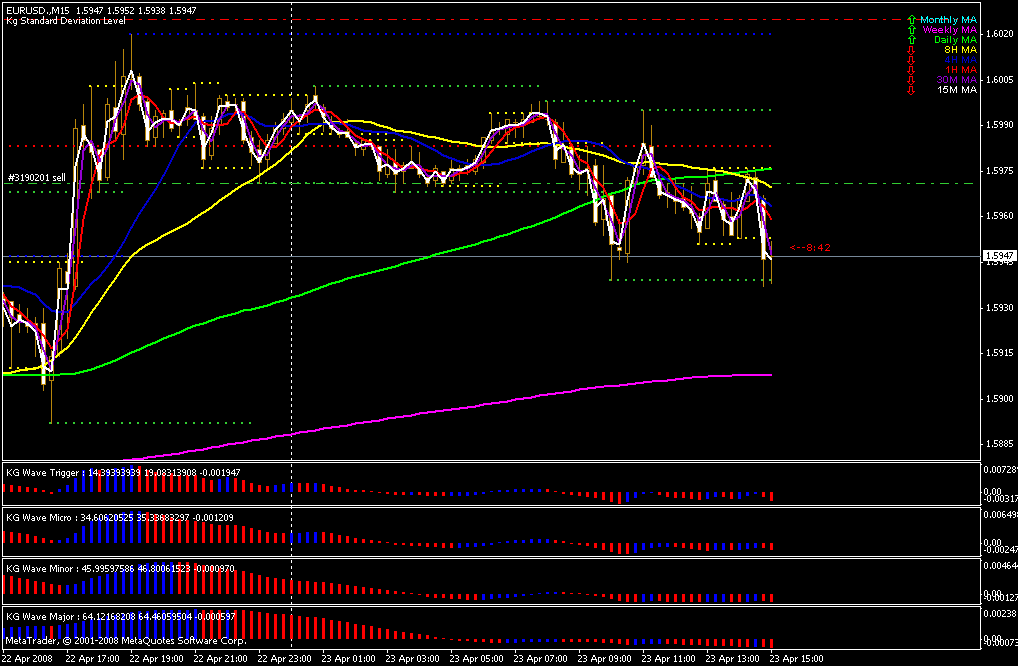
Task: Click the current price box 1.5947
Action: coord(999,256)
